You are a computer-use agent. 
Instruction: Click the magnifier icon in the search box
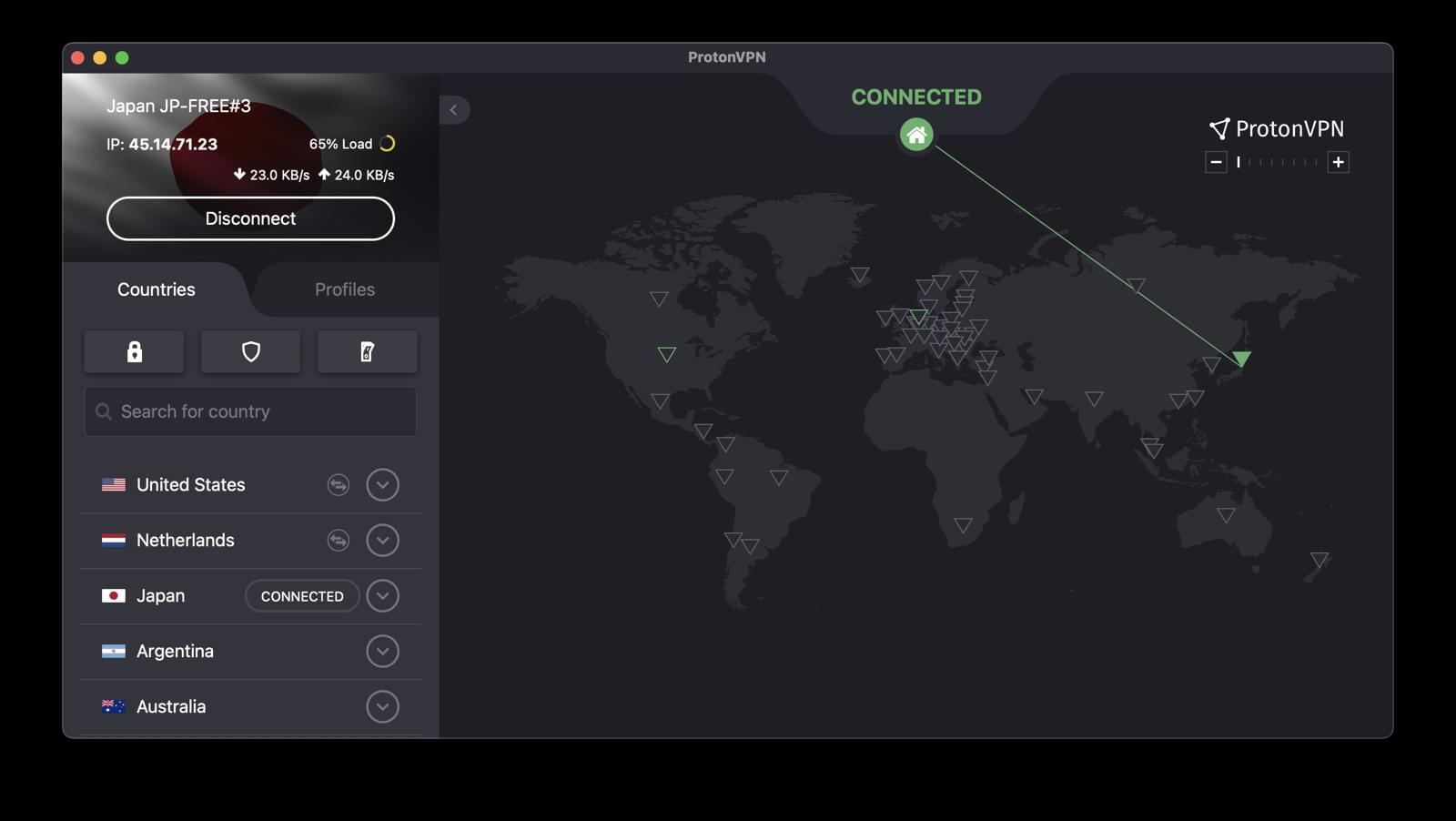point(104,411)
